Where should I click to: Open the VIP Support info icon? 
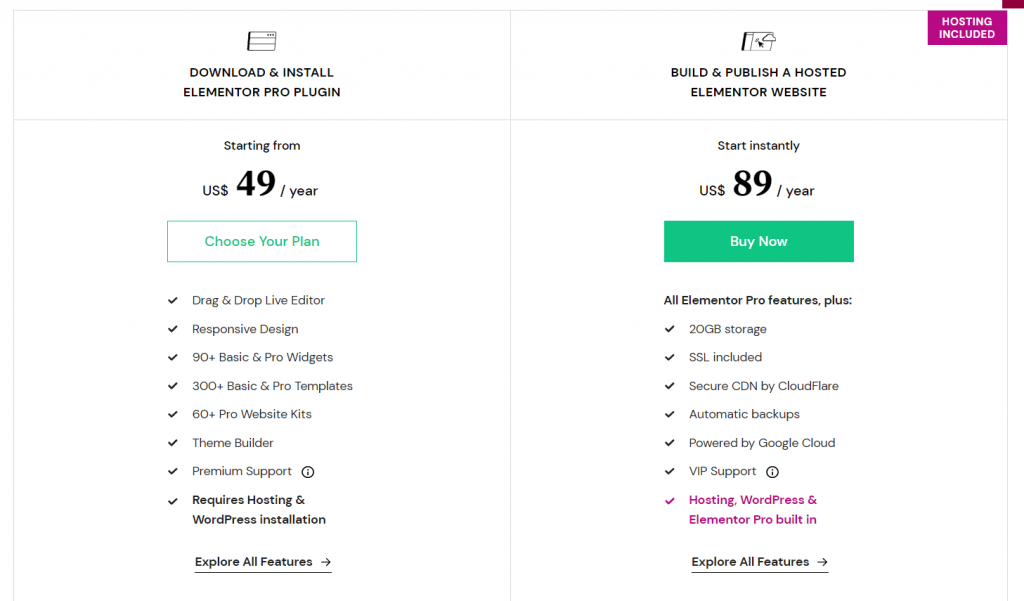tap(772, 472)
